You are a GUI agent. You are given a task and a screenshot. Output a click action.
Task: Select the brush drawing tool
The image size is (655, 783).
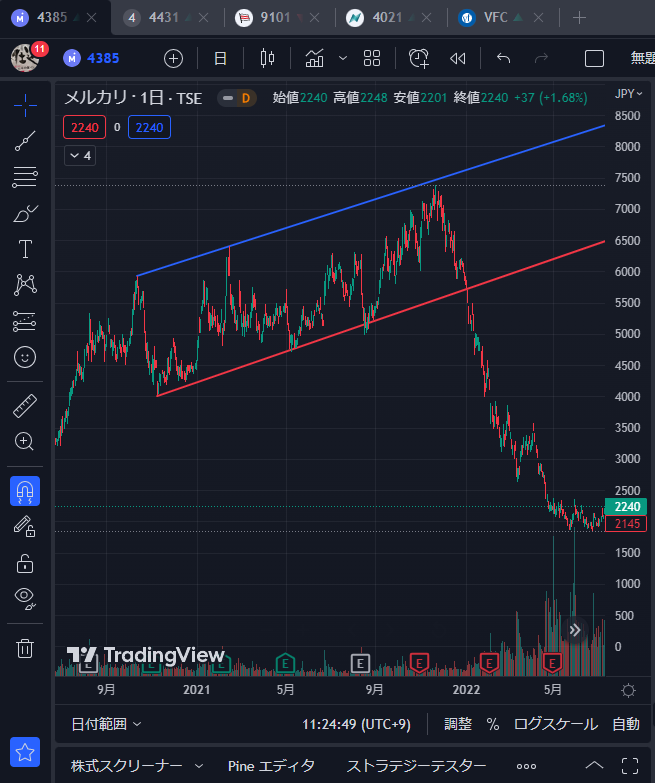pyautogui.click(x=25, y=213)
